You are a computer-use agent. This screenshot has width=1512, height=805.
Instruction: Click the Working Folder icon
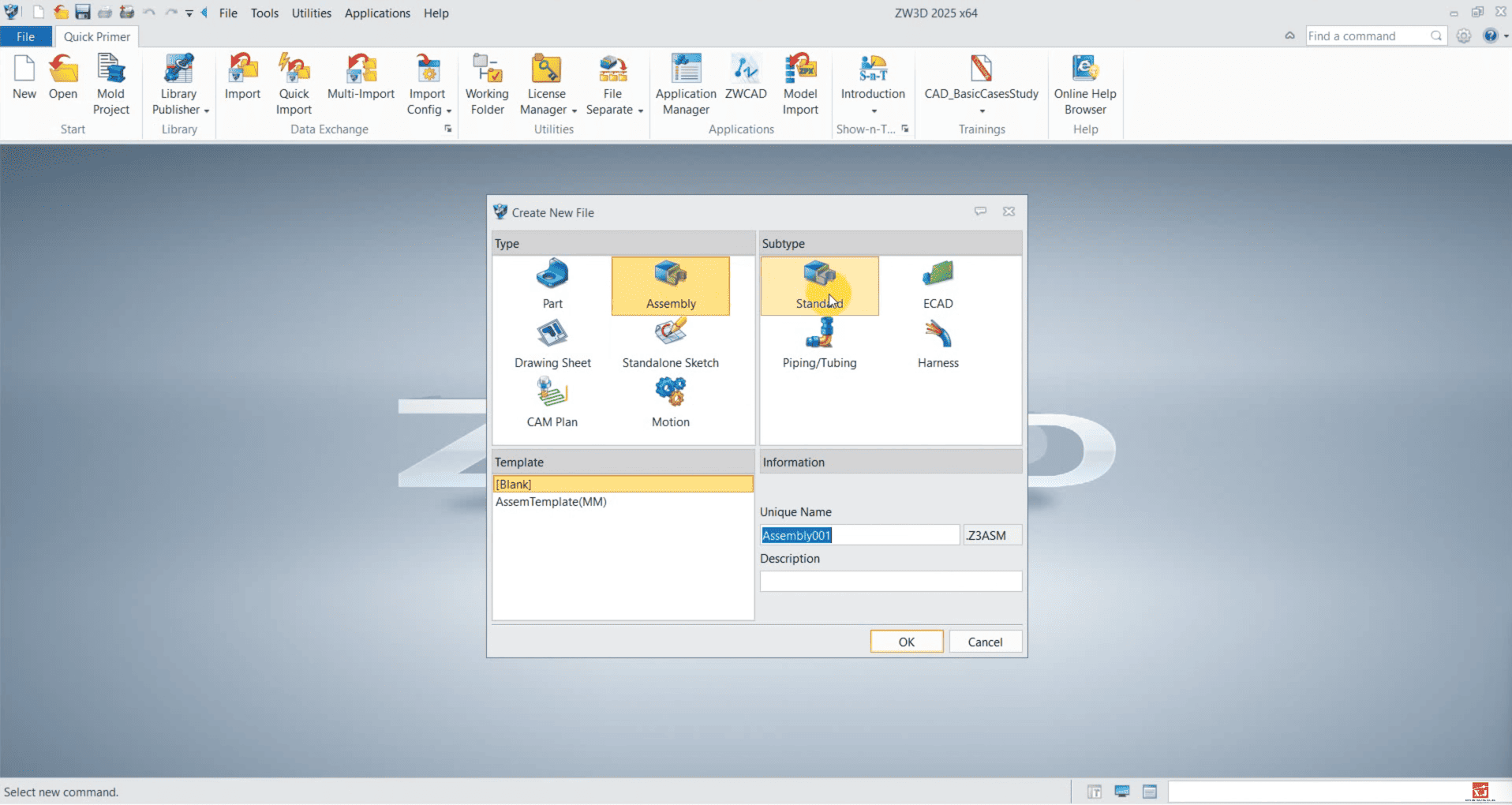(x=487, y=84)
